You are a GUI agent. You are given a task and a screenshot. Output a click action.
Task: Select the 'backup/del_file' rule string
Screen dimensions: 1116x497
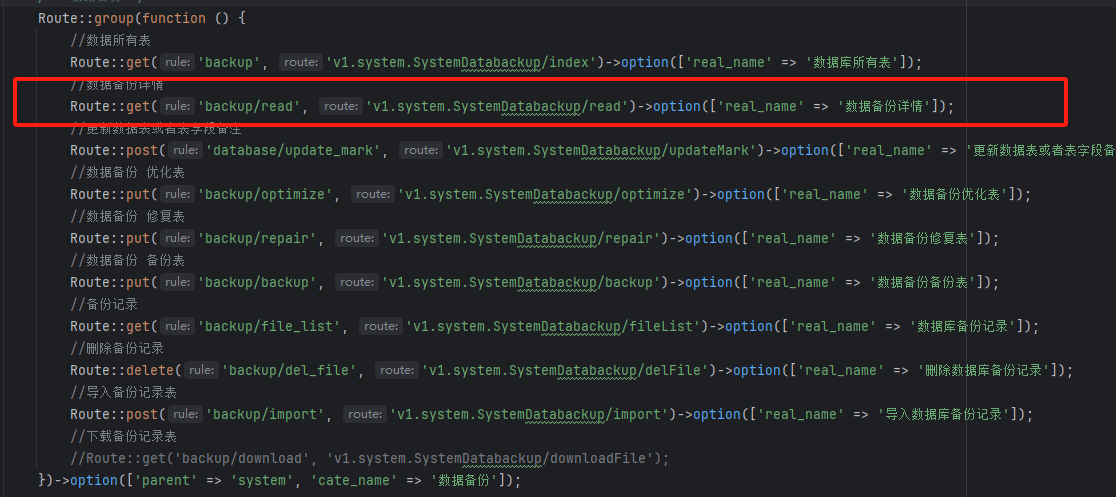(290, 370)
